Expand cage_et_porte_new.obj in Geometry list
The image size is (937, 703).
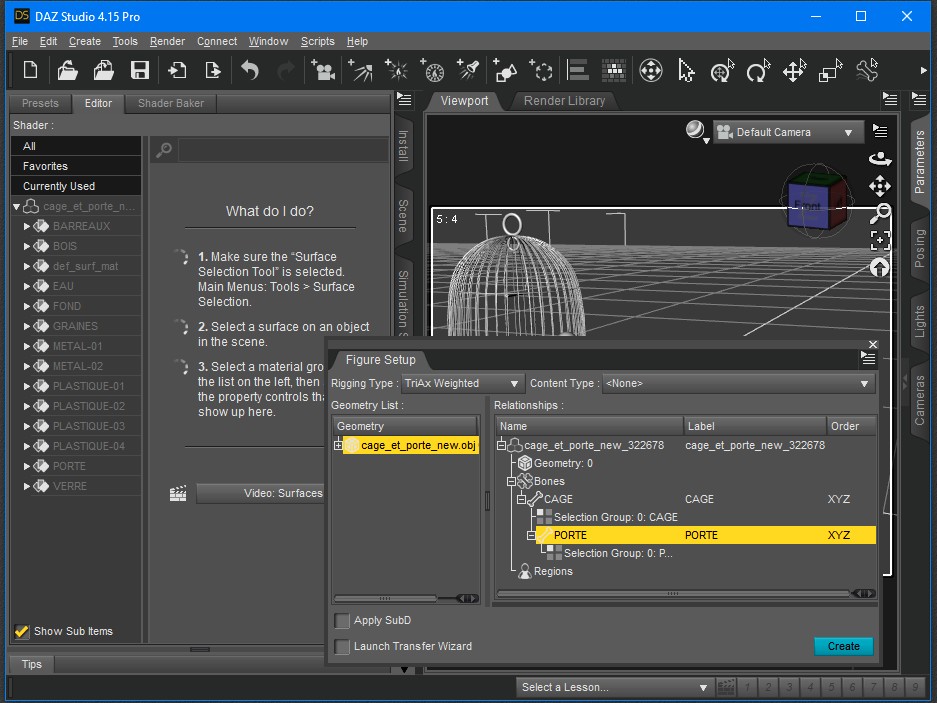pyautogui.click(x=338, y=445)
